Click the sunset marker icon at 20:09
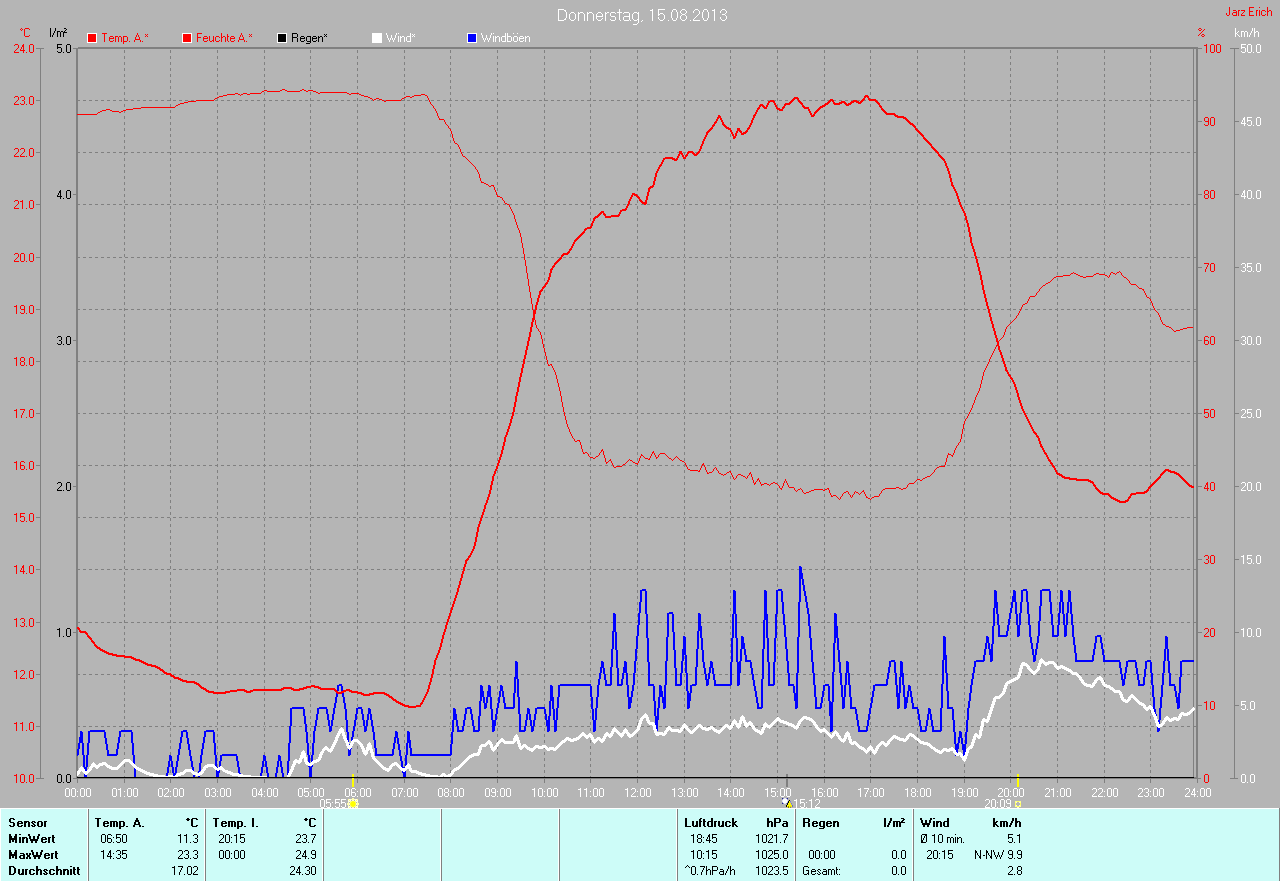 [x=1018, y=803]
